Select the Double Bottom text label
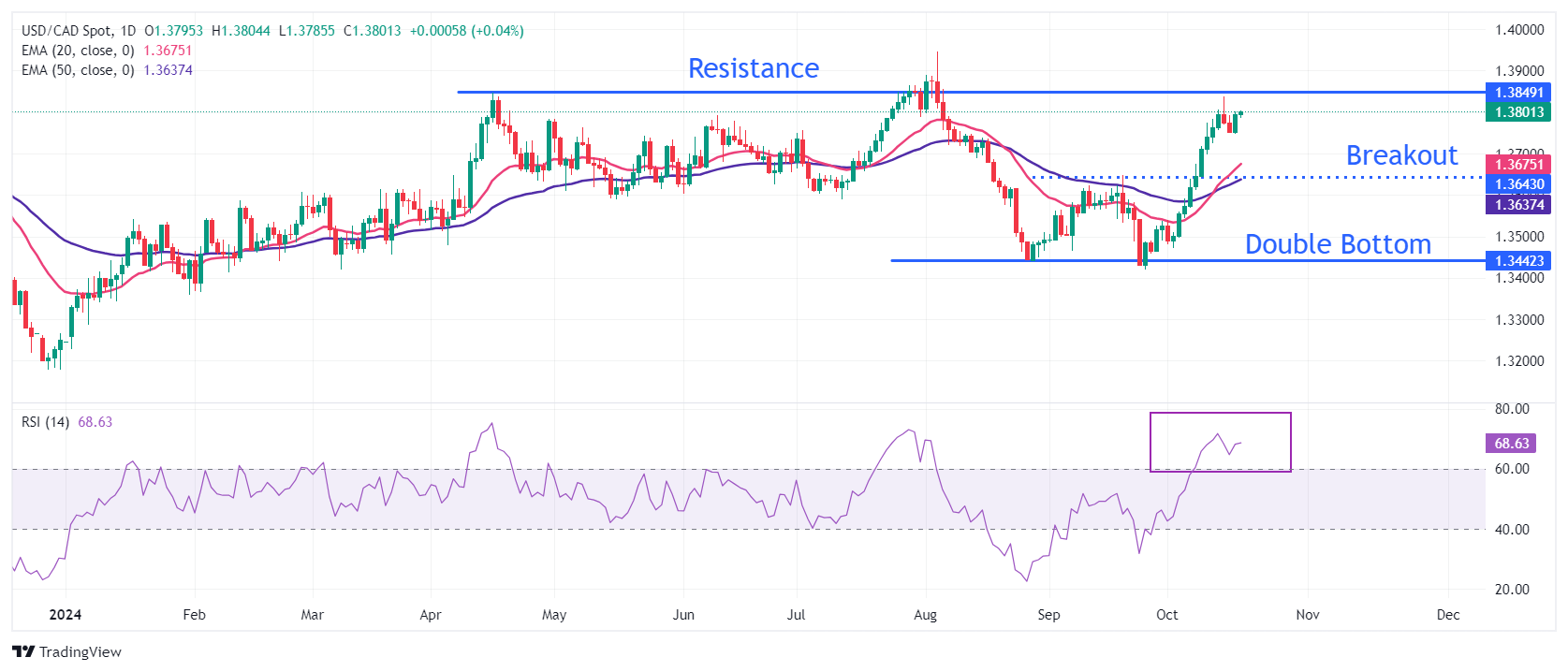The width and height of the screenshot is (1568, 672). (1337, 244)
